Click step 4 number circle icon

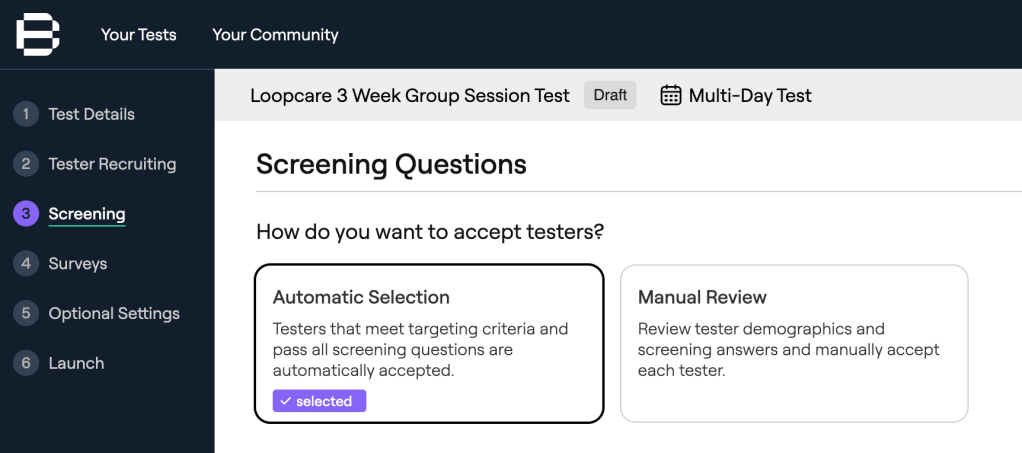tap(26, 264)
